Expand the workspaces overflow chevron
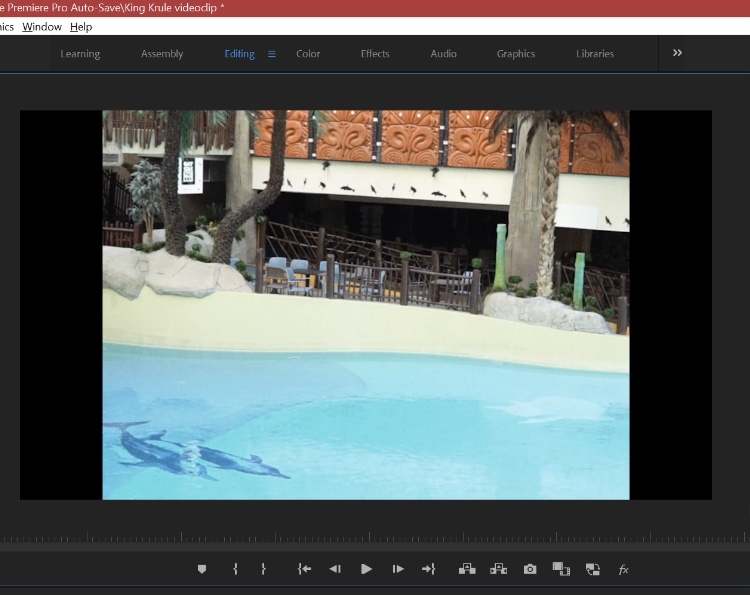750x595 pixels. [677, 53]
